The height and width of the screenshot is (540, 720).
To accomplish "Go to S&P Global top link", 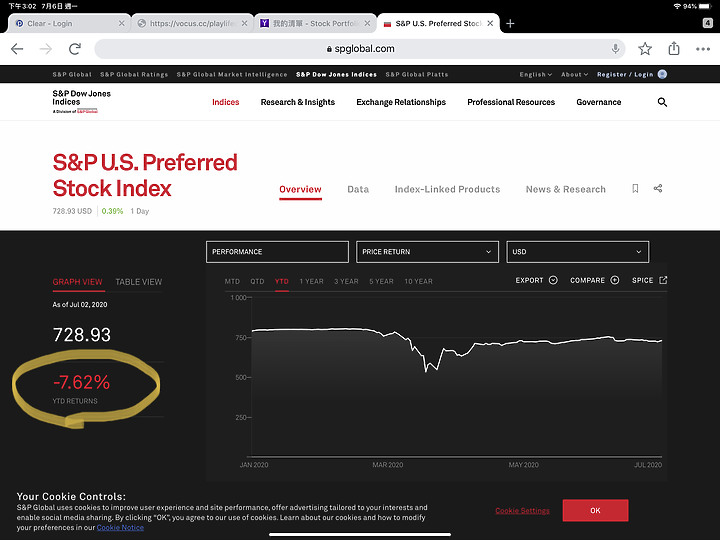I will pos(72,74).
